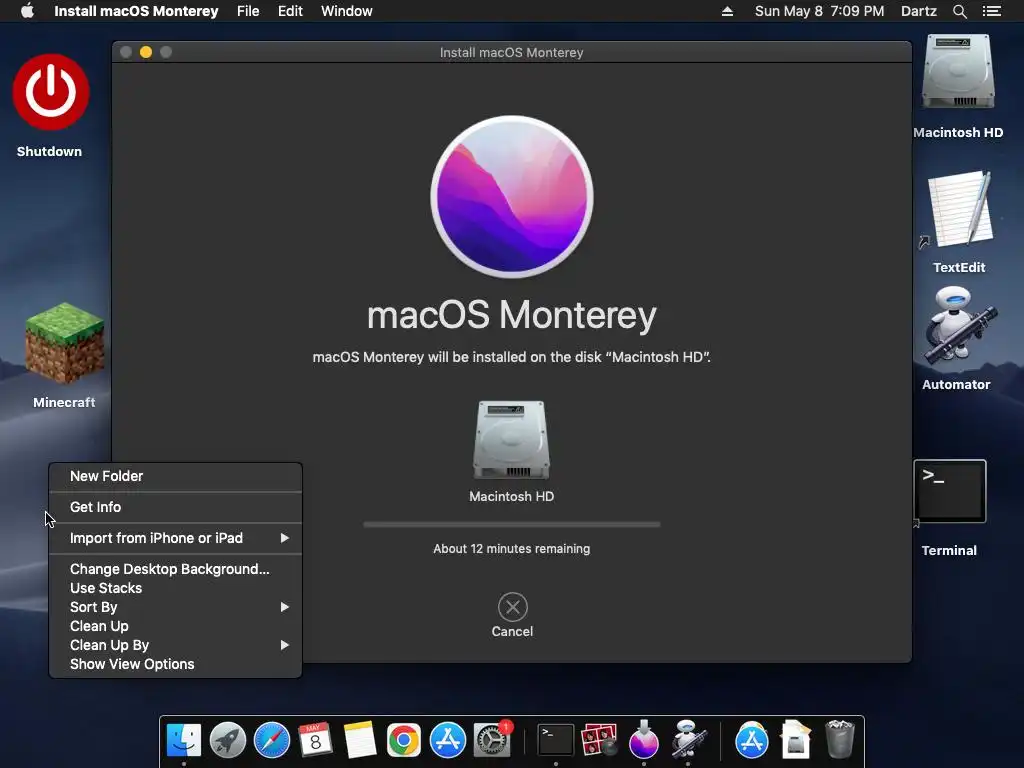Image resolution: width=1024 pixels, height=768 pixels.
Task: Click the eject icon in the menu bar
Action: click(727, 11)
